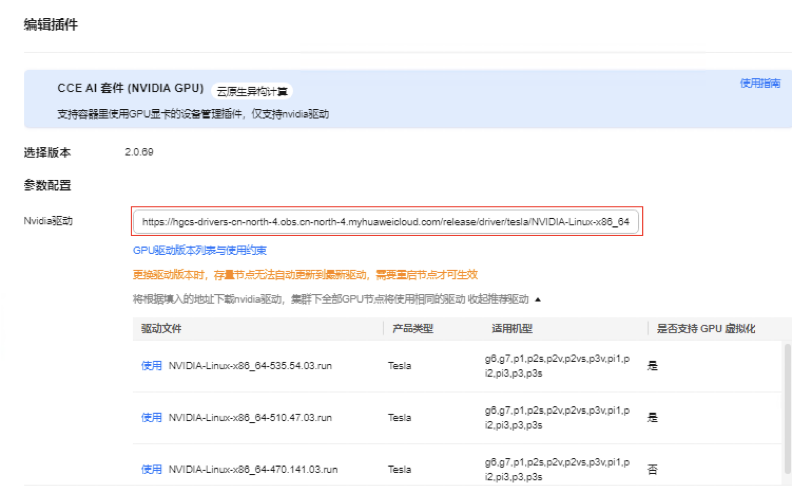This screenshot has height=492, width=792.
Task: Click the driver table vertical scrollbar
Action: pyautogui.click(x=787, y=409)
